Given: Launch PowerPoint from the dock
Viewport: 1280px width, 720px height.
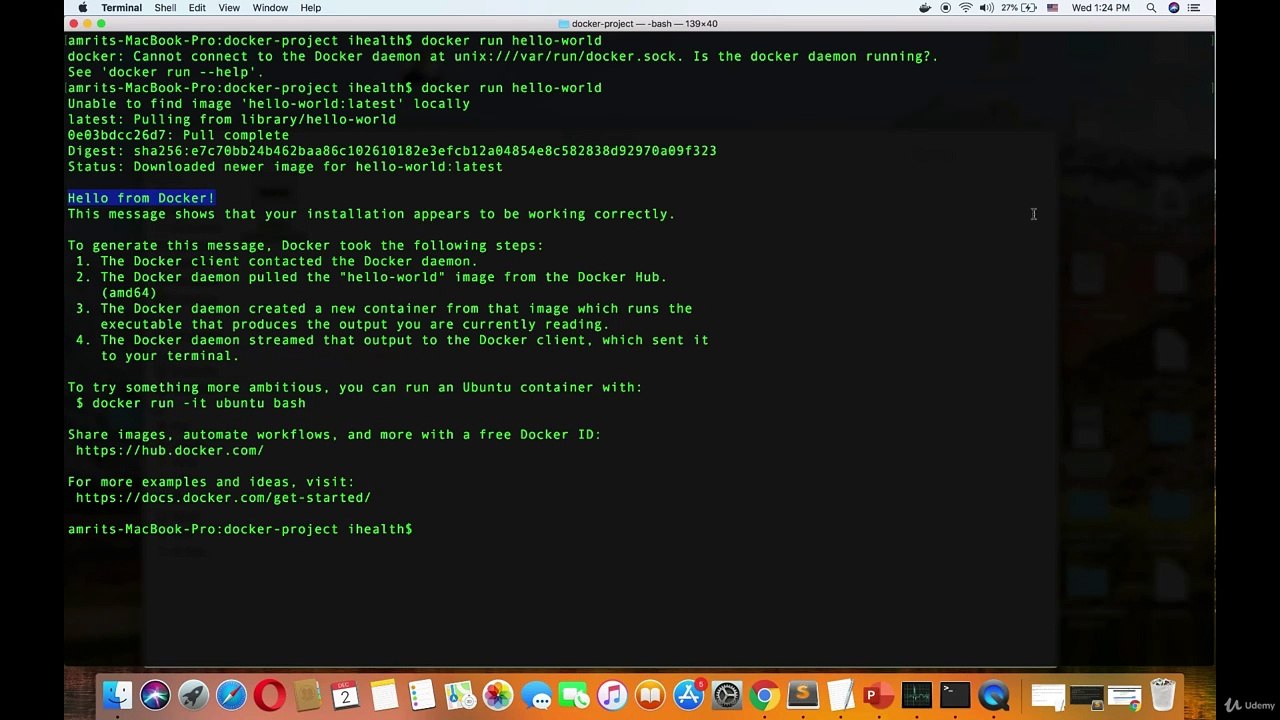Looking at the screenshot, I should pyautogui.click(x=877, y=695).
